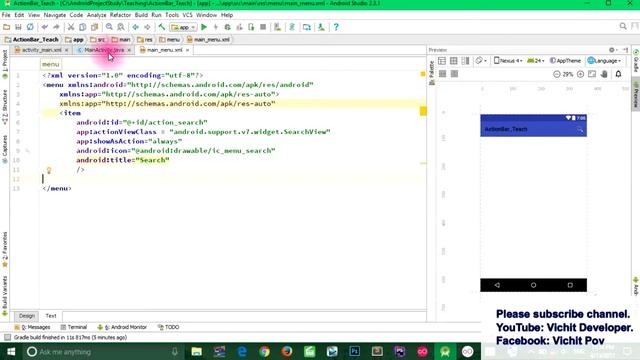The width and height of the screenshot is (640, 360).
Task: Toggle the Palette panel in preview
Action: tap(432, 73)
